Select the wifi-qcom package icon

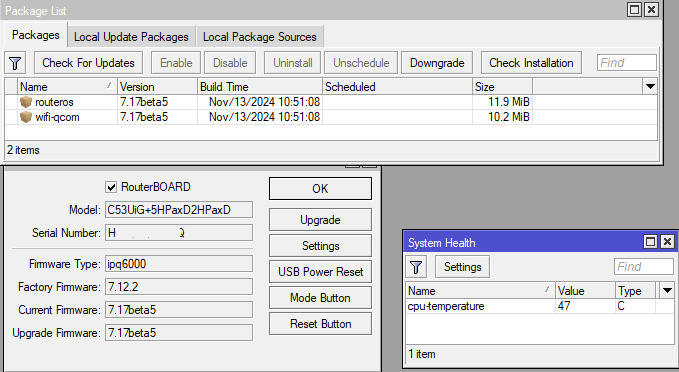click(x=26, y=117)
